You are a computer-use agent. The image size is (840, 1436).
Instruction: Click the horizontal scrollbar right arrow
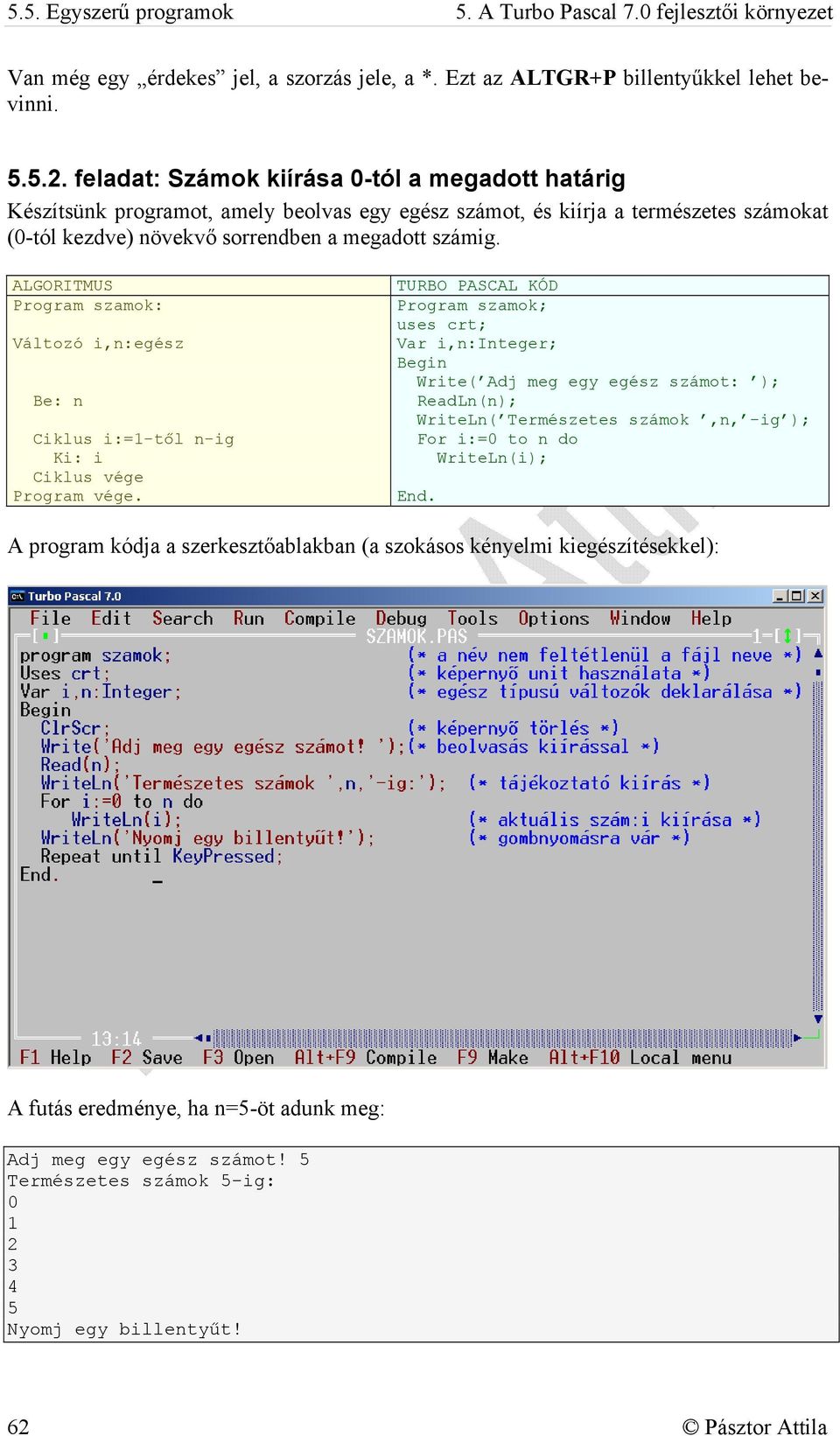pos(797,1038)
